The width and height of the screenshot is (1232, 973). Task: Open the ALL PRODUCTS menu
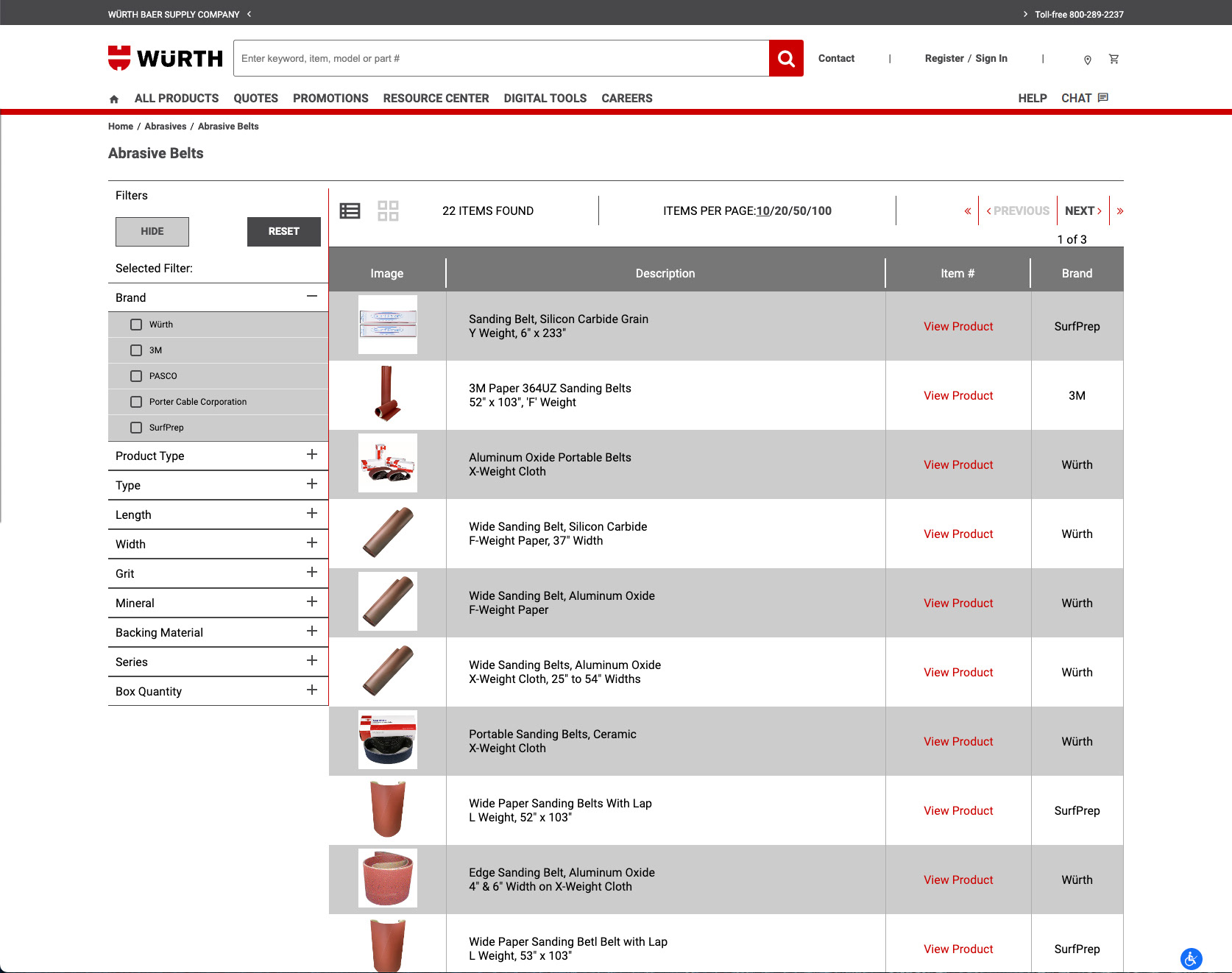(x=177, y=99)
